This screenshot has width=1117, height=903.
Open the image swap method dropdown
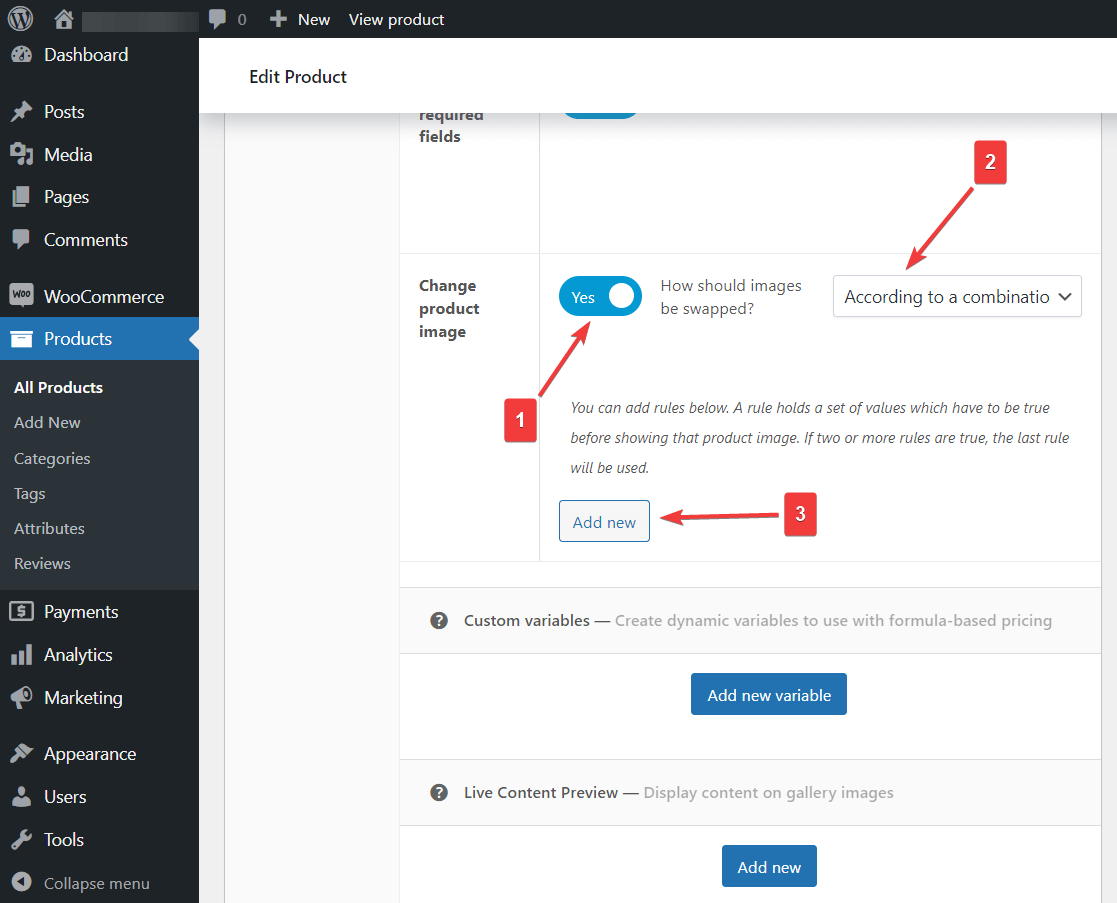957,296
